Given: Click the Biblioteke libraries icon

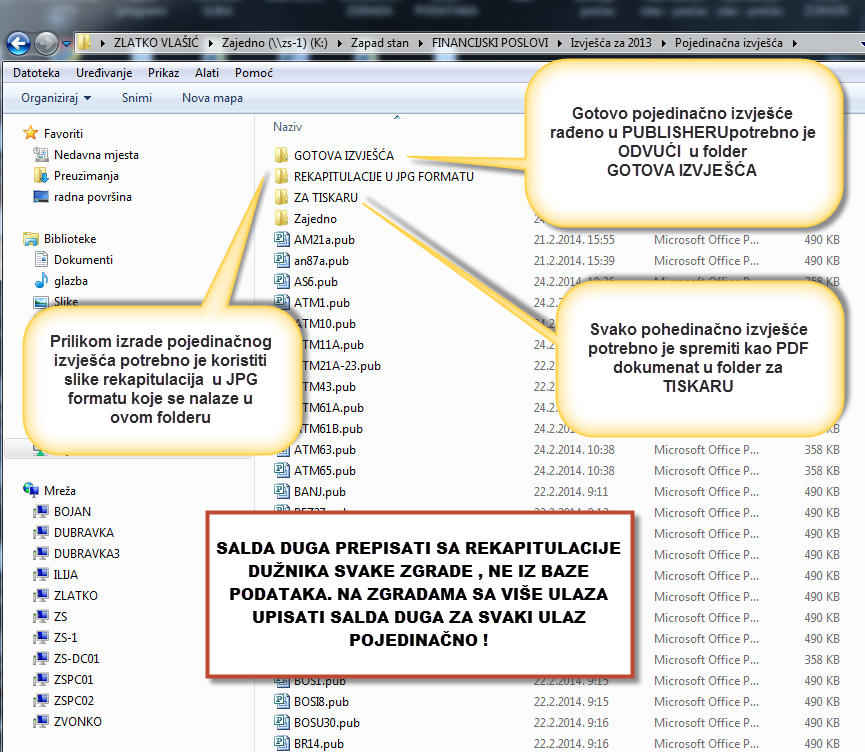Looking at the screenshot, I should (x=31, y=239).
